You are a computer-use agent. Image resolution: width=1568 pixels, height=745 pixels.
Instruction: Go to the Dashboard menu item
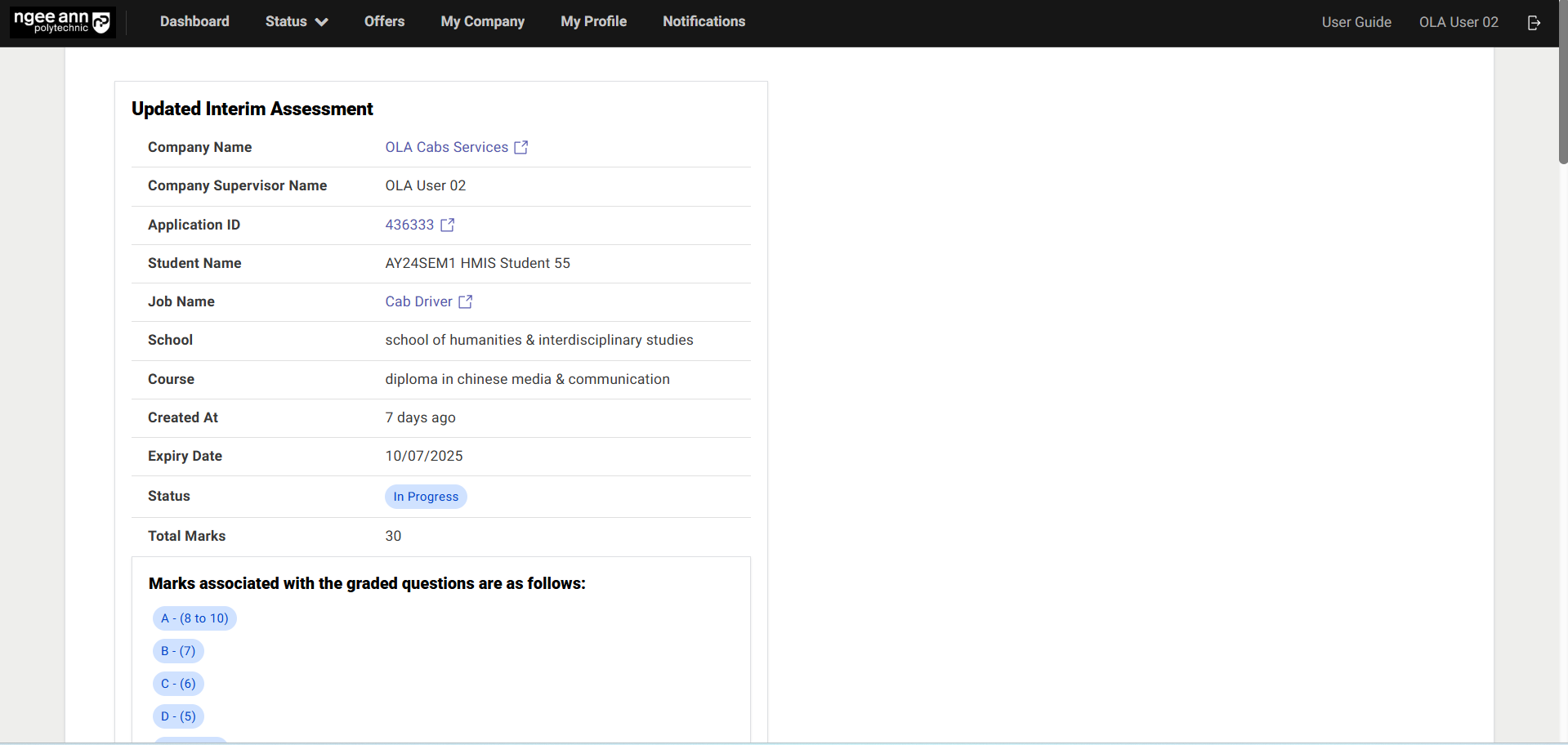(x=194, y=21)
